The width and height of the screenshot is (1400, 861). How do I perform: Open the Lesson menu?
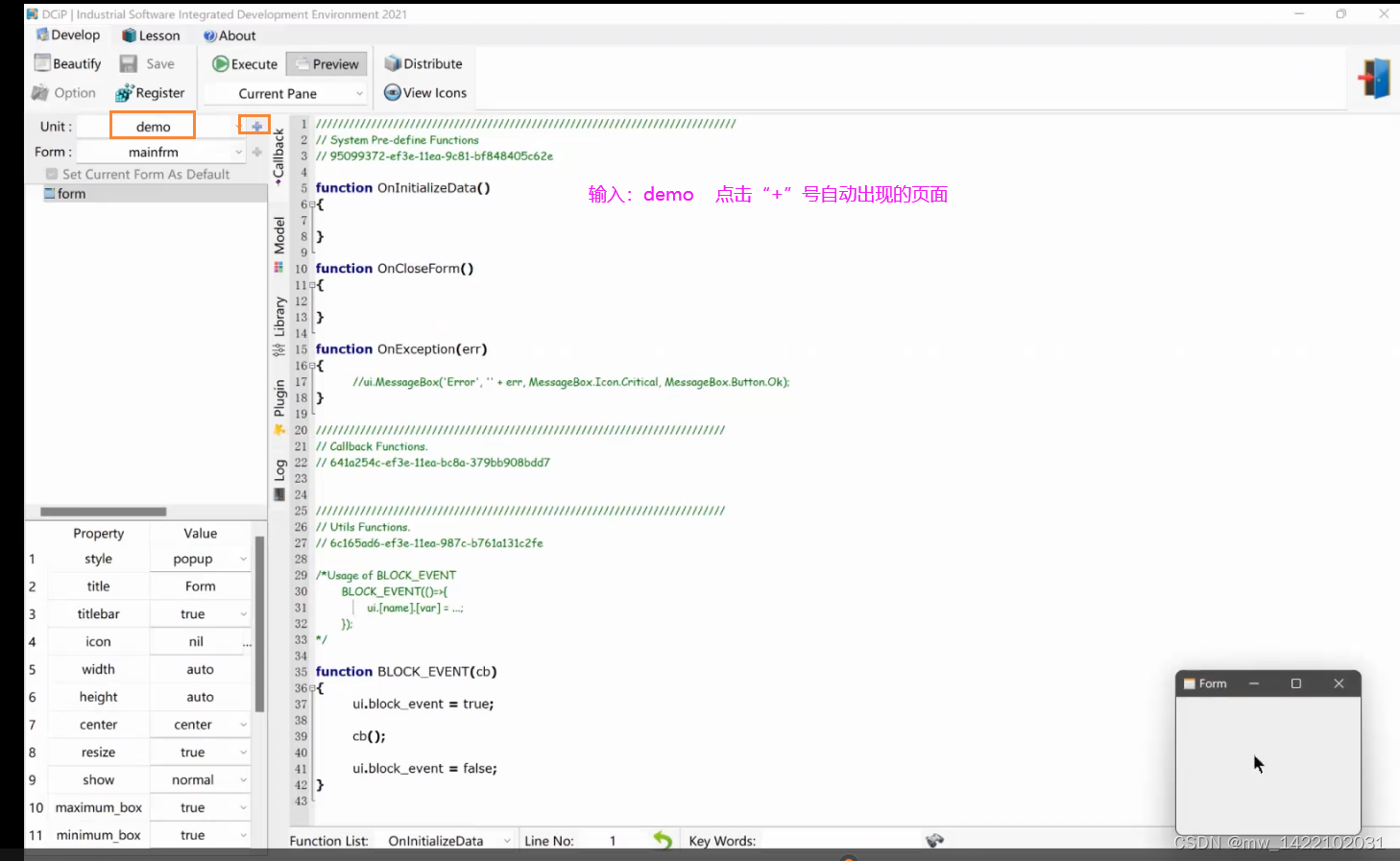click(151, 36)
